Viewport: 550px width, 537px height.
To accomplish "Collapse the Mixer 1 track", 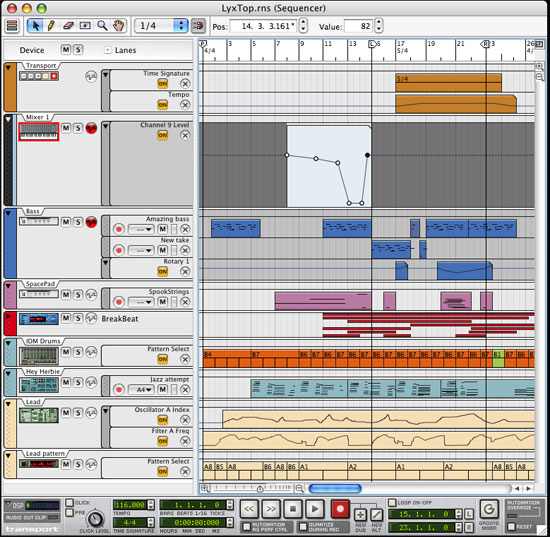I will coord(8,119).
